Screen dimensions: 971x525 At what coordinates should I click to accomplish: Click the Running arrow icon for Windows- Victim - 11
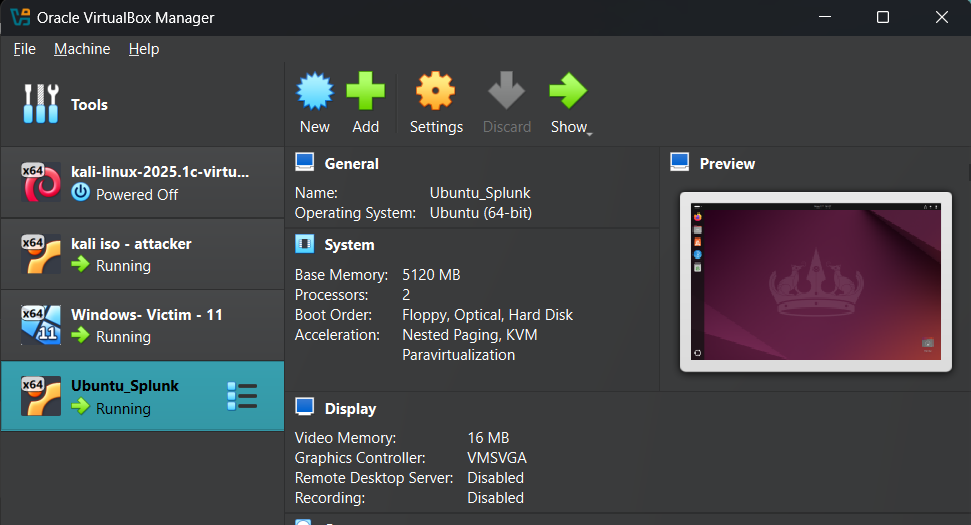(80, 336)
